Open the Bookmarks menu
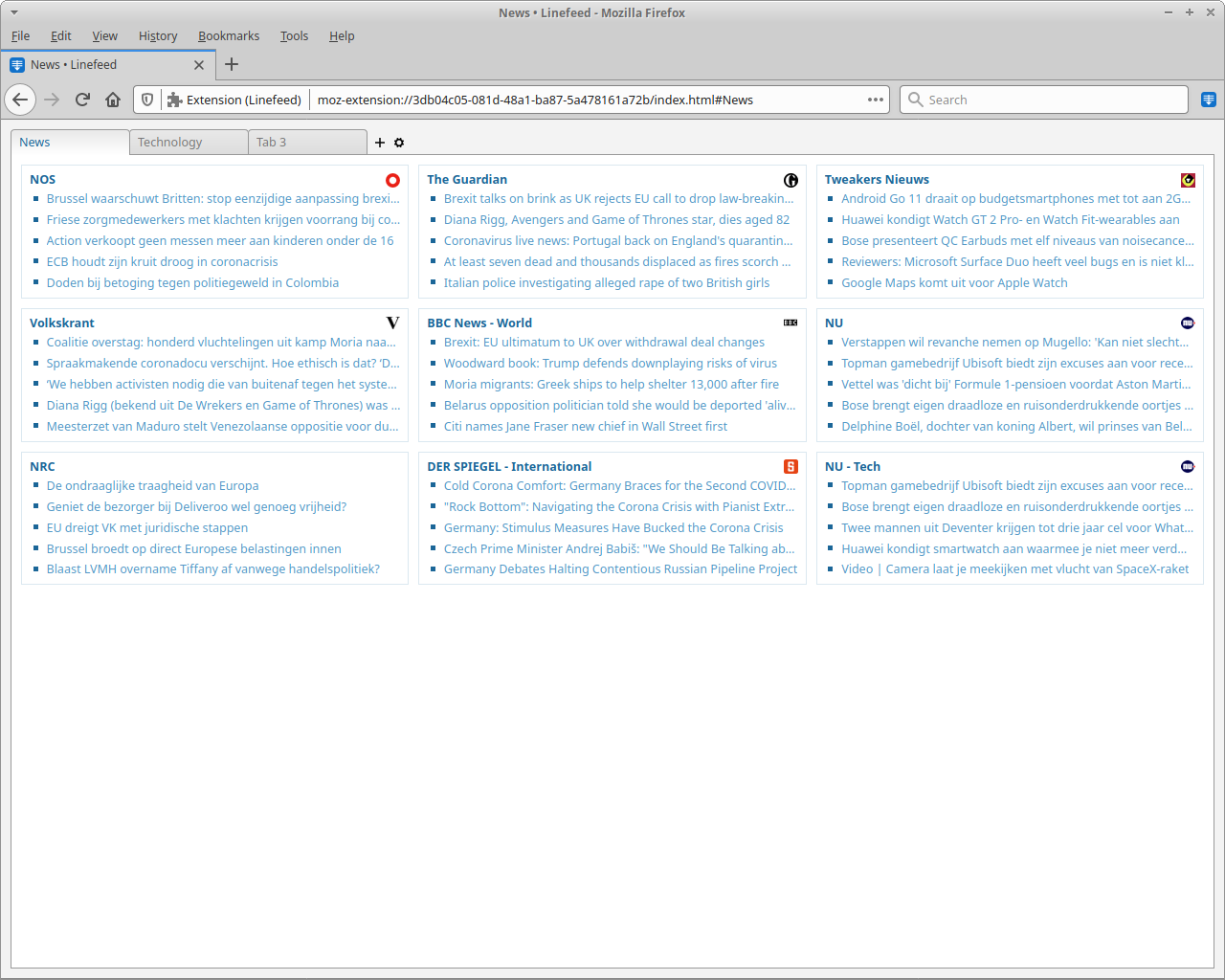Screen dimensions: 1225x980 point(229,36)
